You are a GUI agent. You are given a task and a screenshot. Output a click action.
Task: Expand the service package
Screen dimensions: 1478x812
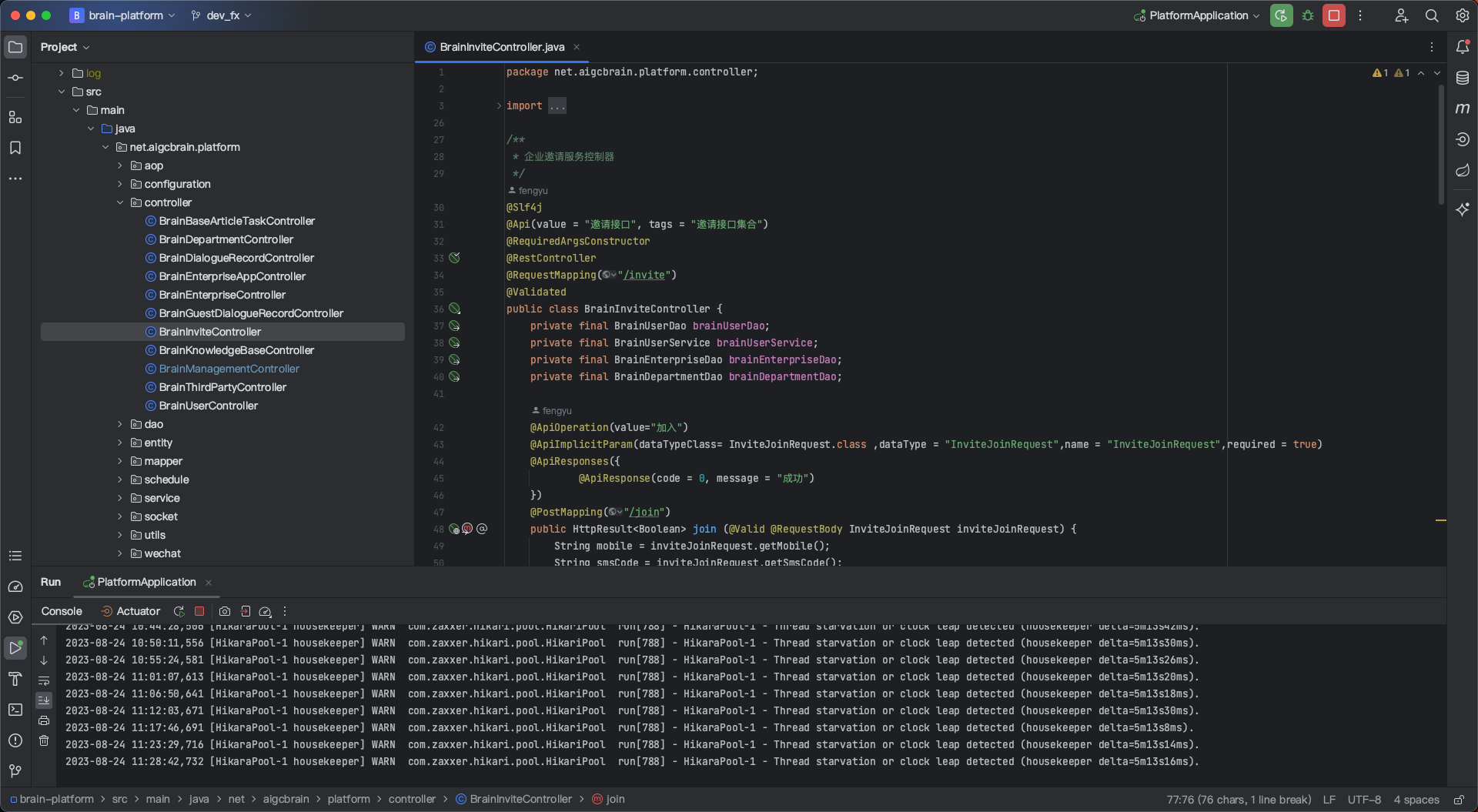click(120, 498)
